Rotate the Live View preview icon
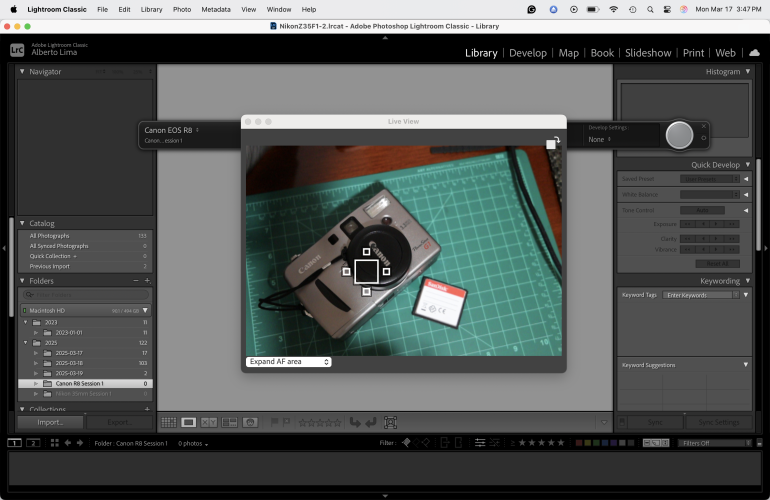The height and width of the screenshot is (500, 770). 553,142
